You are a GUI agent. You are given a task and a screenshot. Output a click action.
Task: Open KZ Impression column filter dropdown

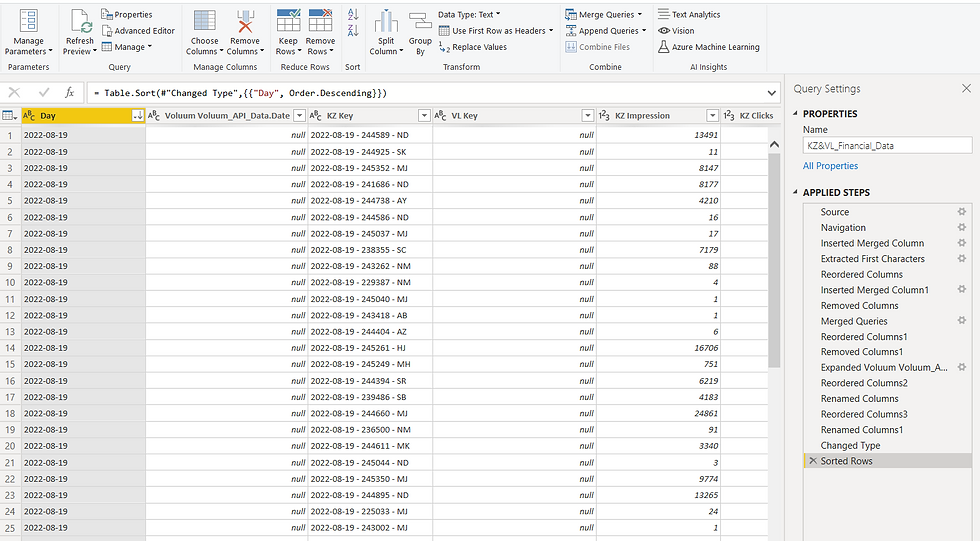pyautogui.click(x=712, y=116)
